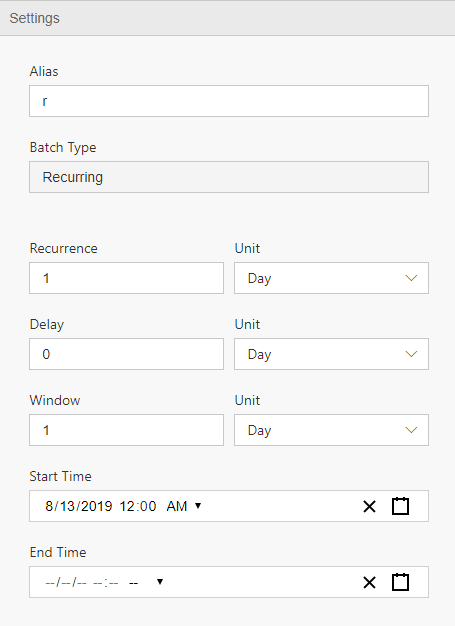Image resolution: width=455 pixels, height=626 pixels.
Task: Click the Alias label
Action: click(44, 71)
